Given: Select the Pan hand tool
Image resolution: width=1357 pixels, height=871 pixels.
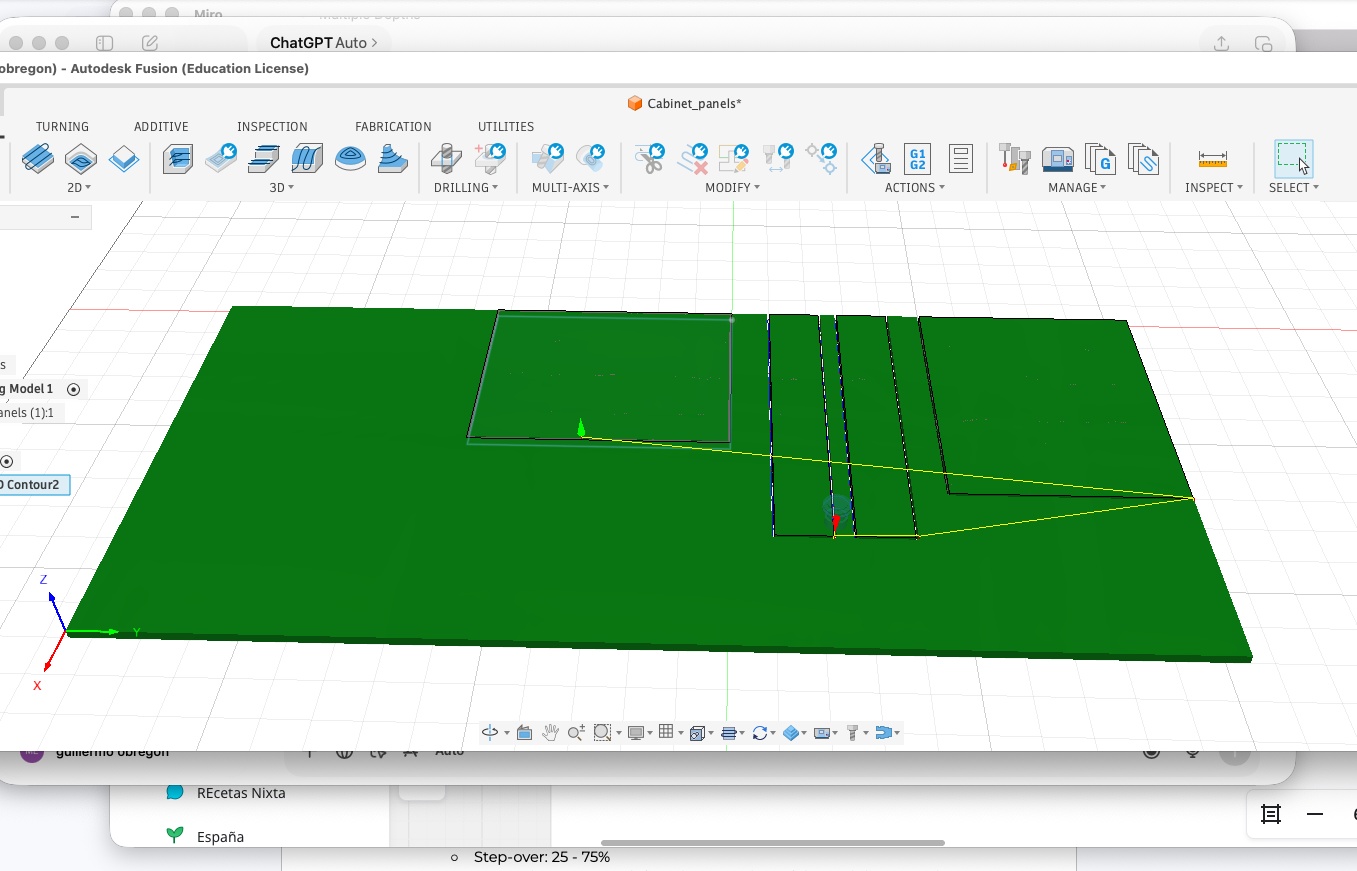Looking at the screenshot, I should pyautogui.click(x=550, y=733).
